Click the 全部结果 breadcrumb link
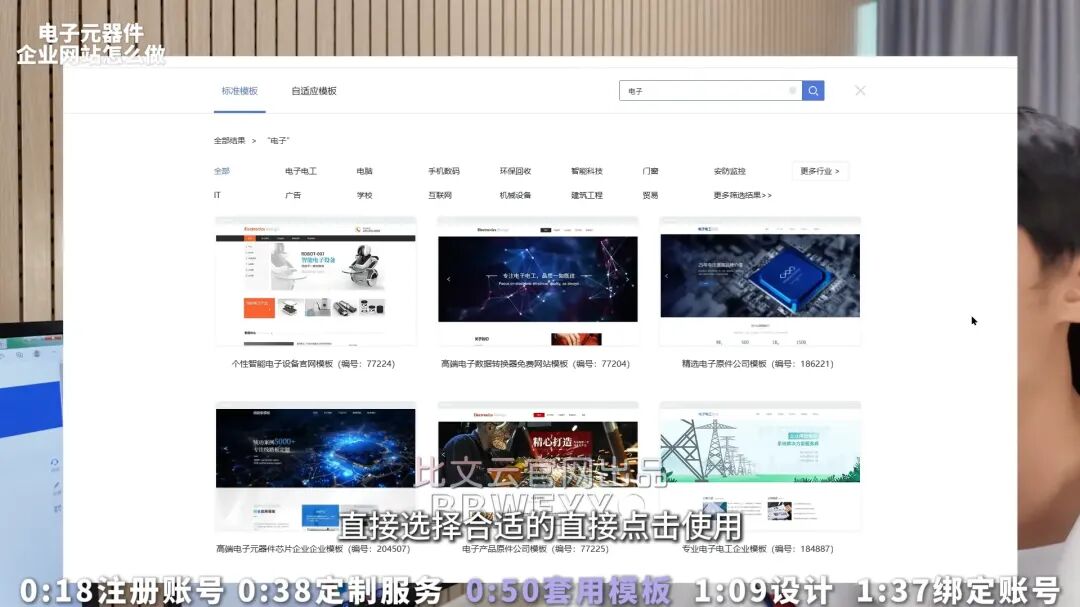The width and height of the screenshot is (1080, 607). 229,141
